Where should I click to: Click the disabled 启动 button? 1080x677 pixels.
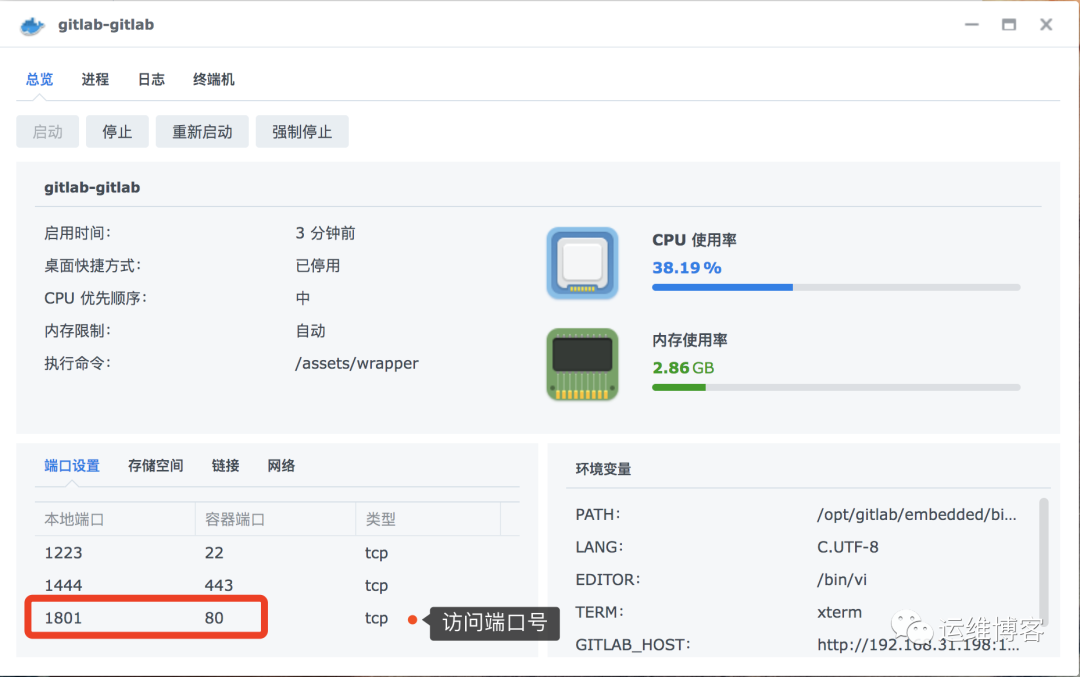48,132
